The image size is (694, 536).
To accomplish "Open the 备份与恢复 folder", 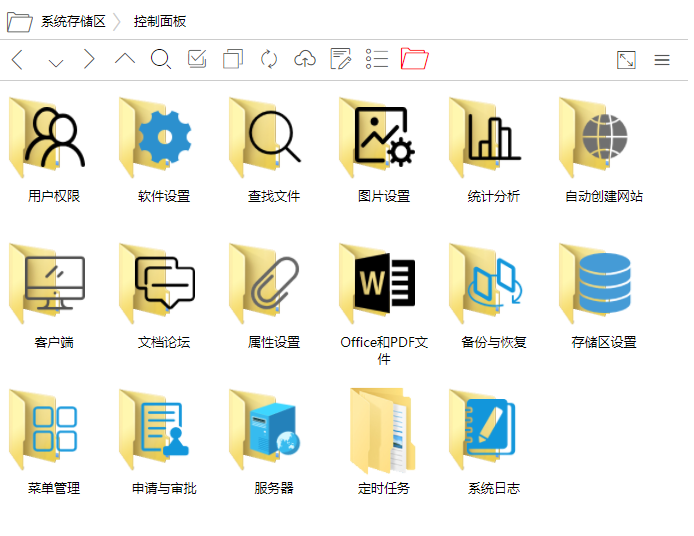I will coord(486,283).
